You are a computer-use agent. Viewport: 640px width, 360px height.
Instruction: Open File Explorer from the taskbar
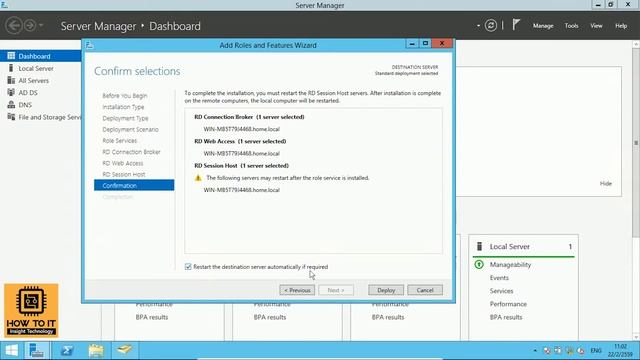point(96,350)
